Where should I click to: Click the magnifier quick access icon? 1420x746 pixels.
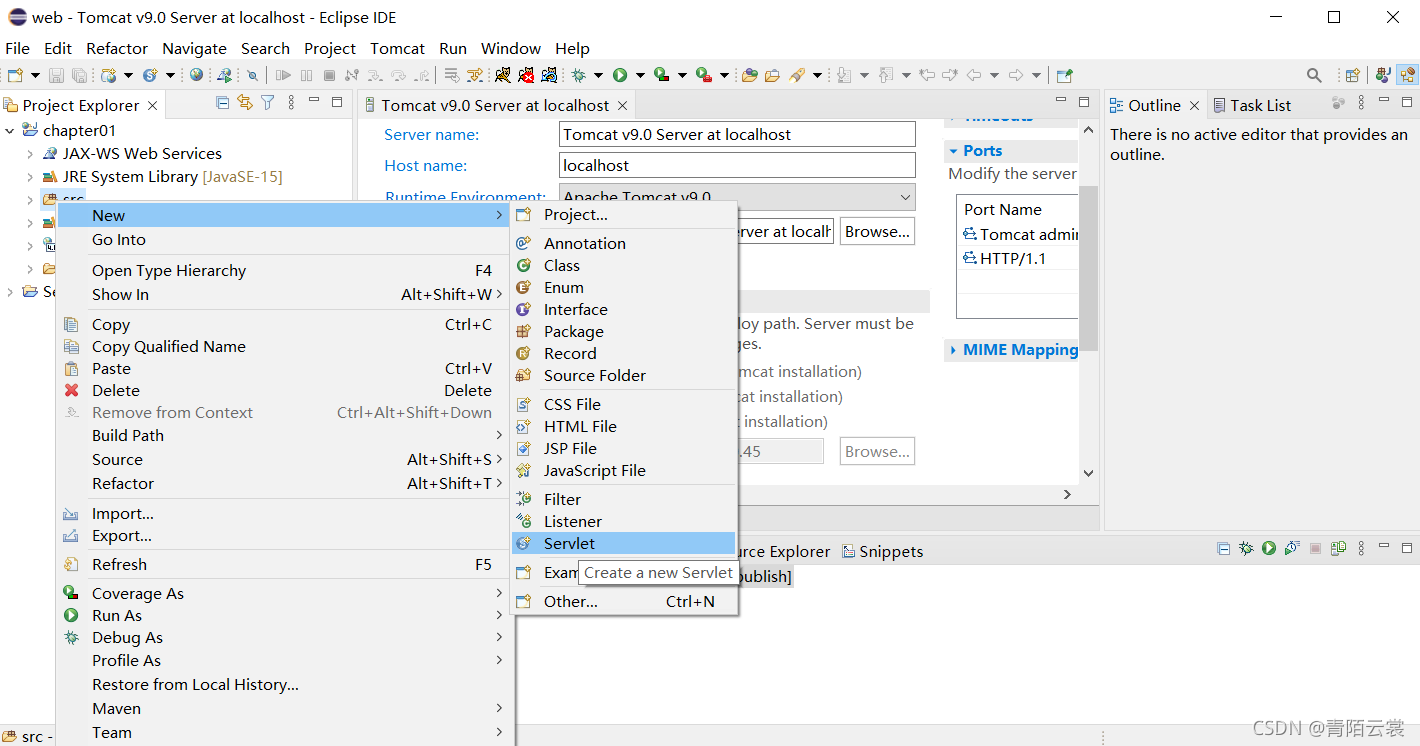pos(1315,75)
